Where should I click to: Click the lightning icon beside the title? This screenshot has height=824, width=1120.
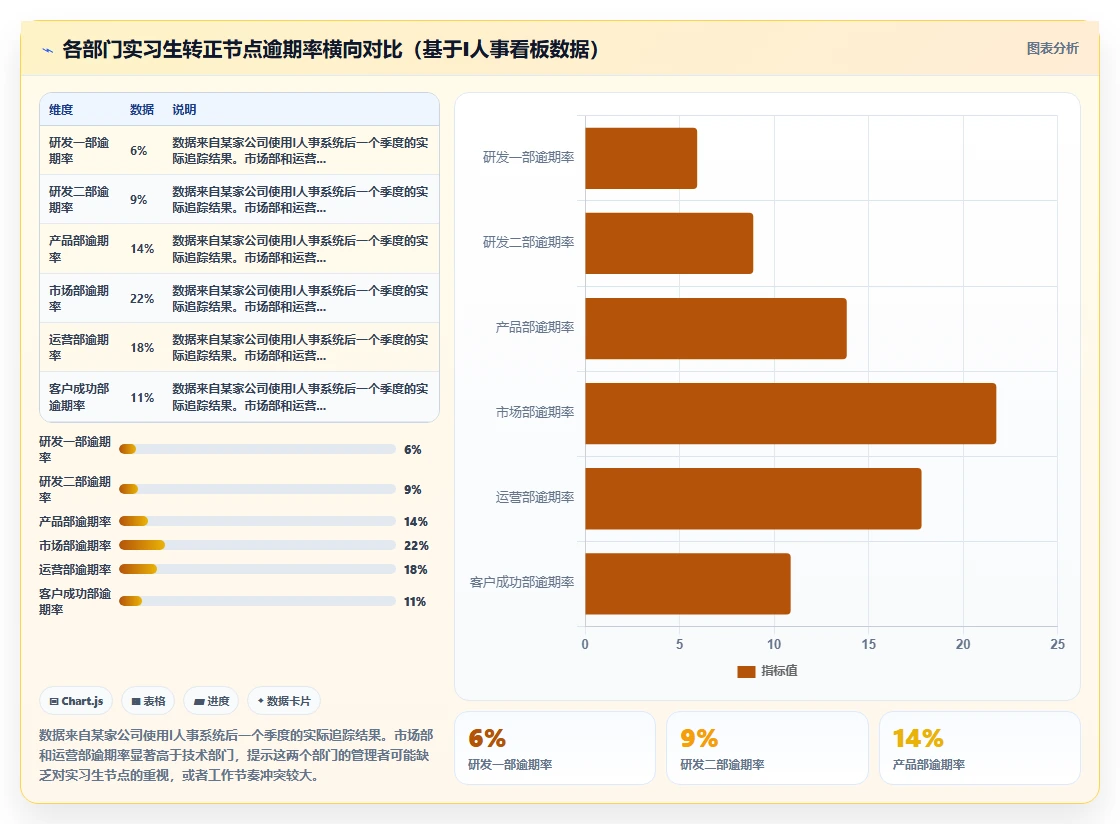pos(48,50)
